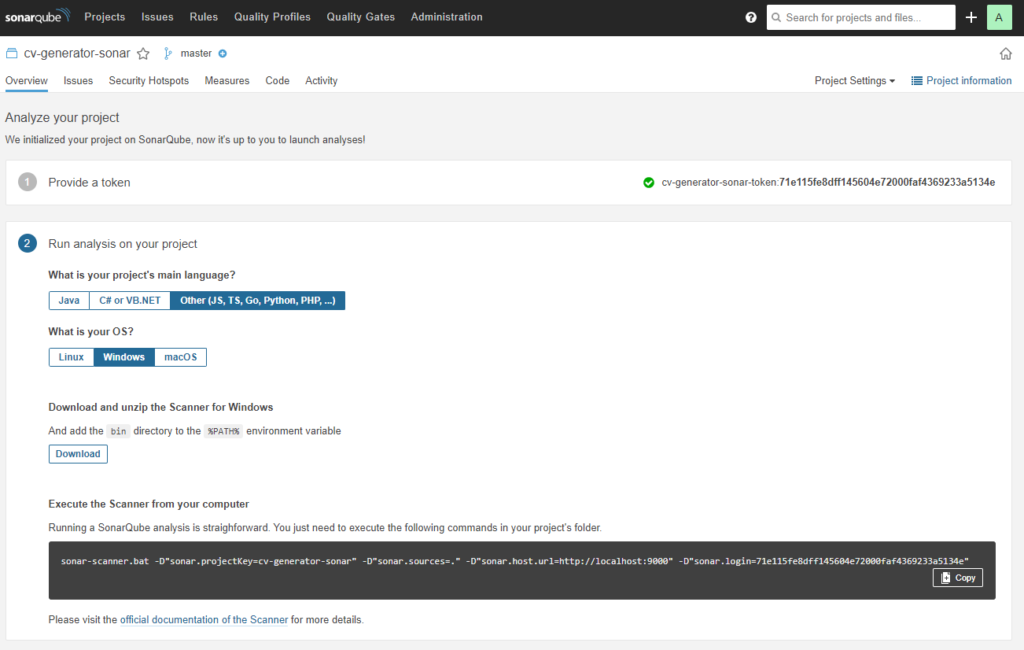
Task: Switch to the Activity tab
Action: [x=321, y=81]
